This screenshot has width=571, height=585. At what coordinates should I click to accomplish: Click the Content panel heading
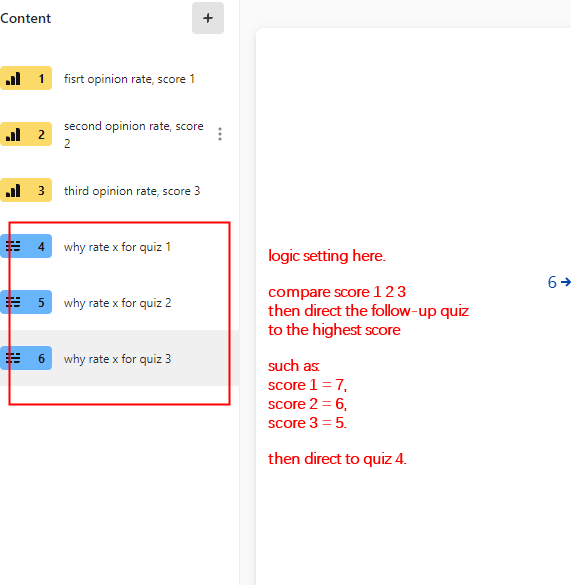coord(25,18)
